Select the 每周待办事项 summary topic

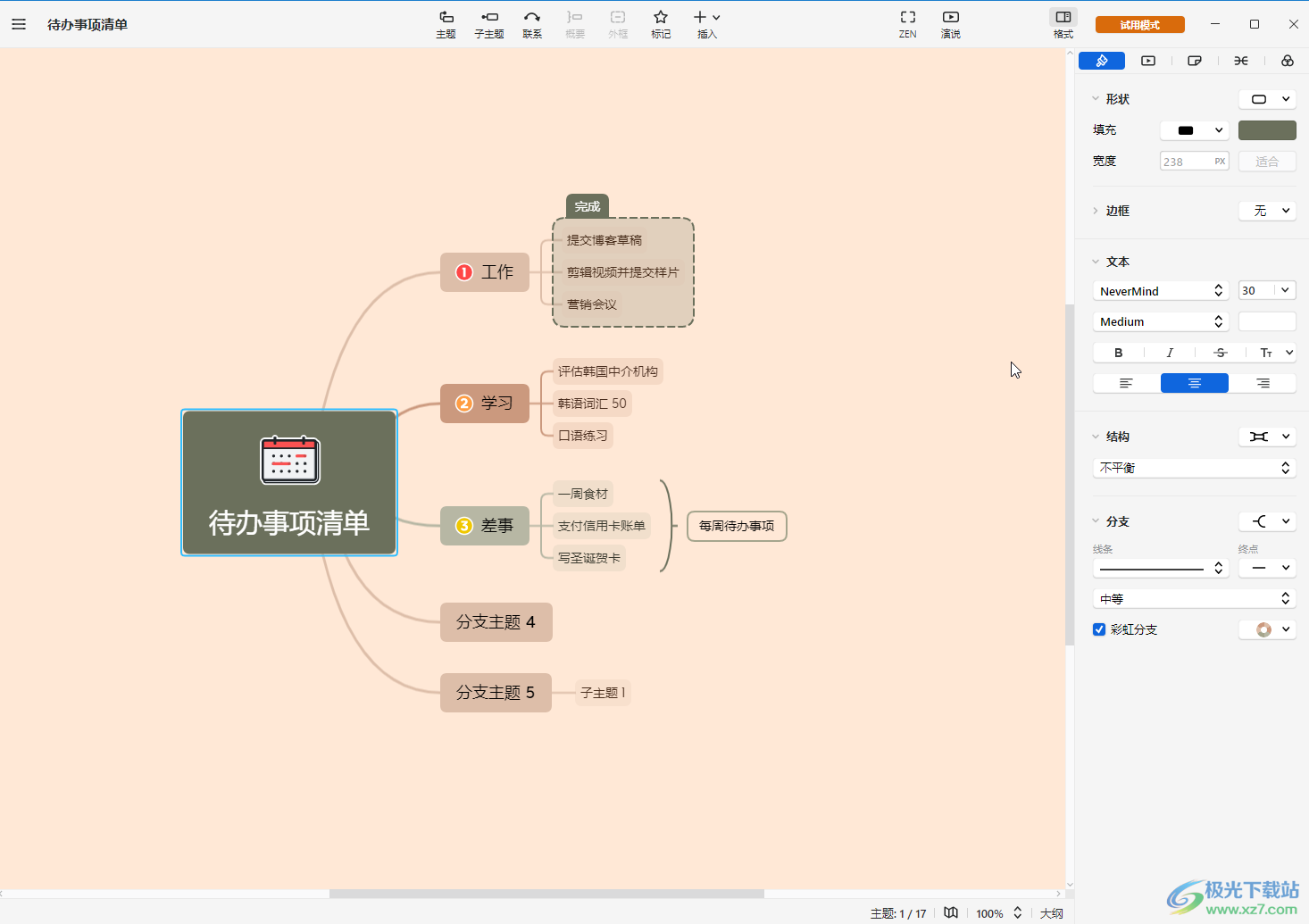tap(737, 526)
